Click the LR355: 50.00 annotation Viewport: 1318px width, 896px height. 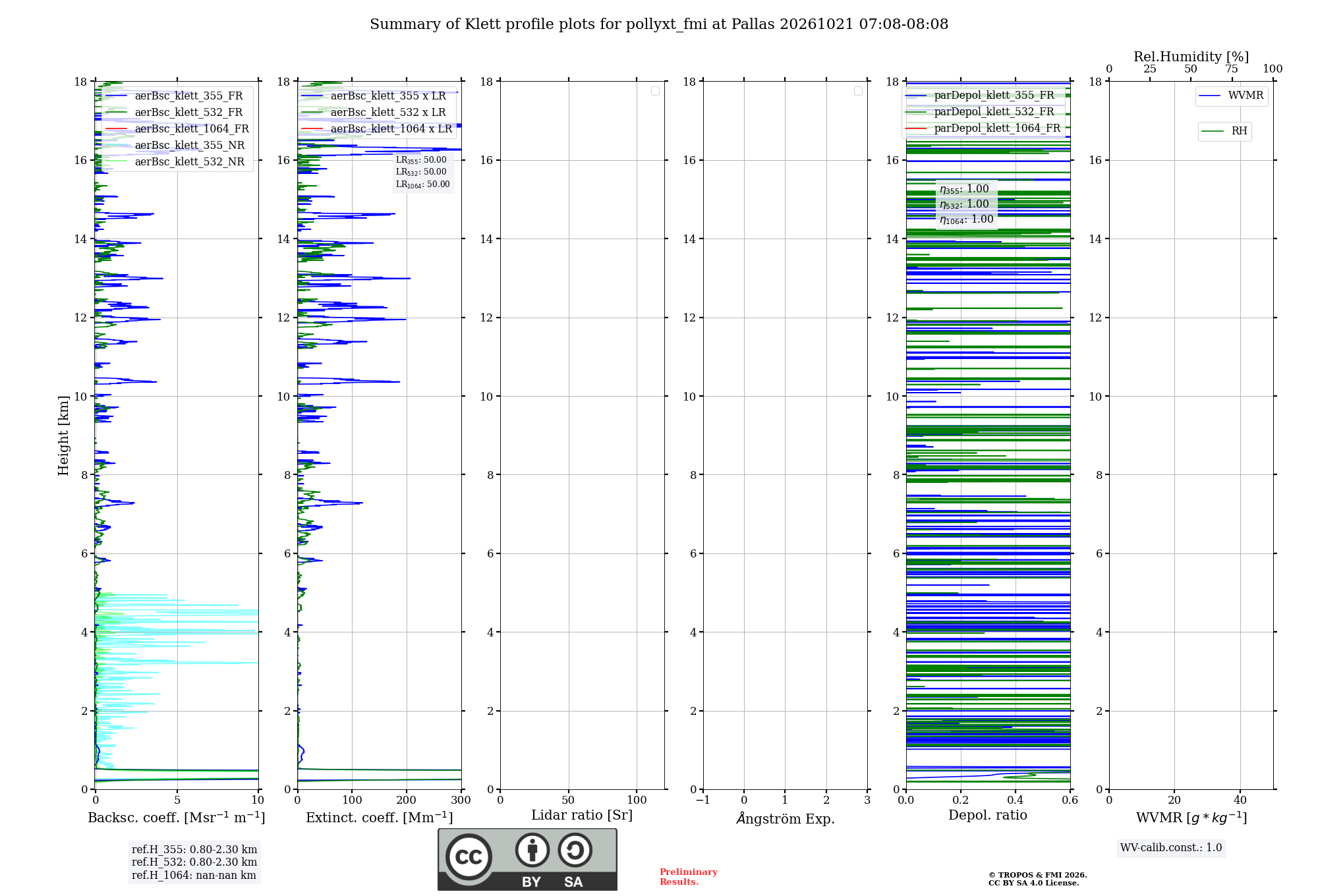click(421, 160)
